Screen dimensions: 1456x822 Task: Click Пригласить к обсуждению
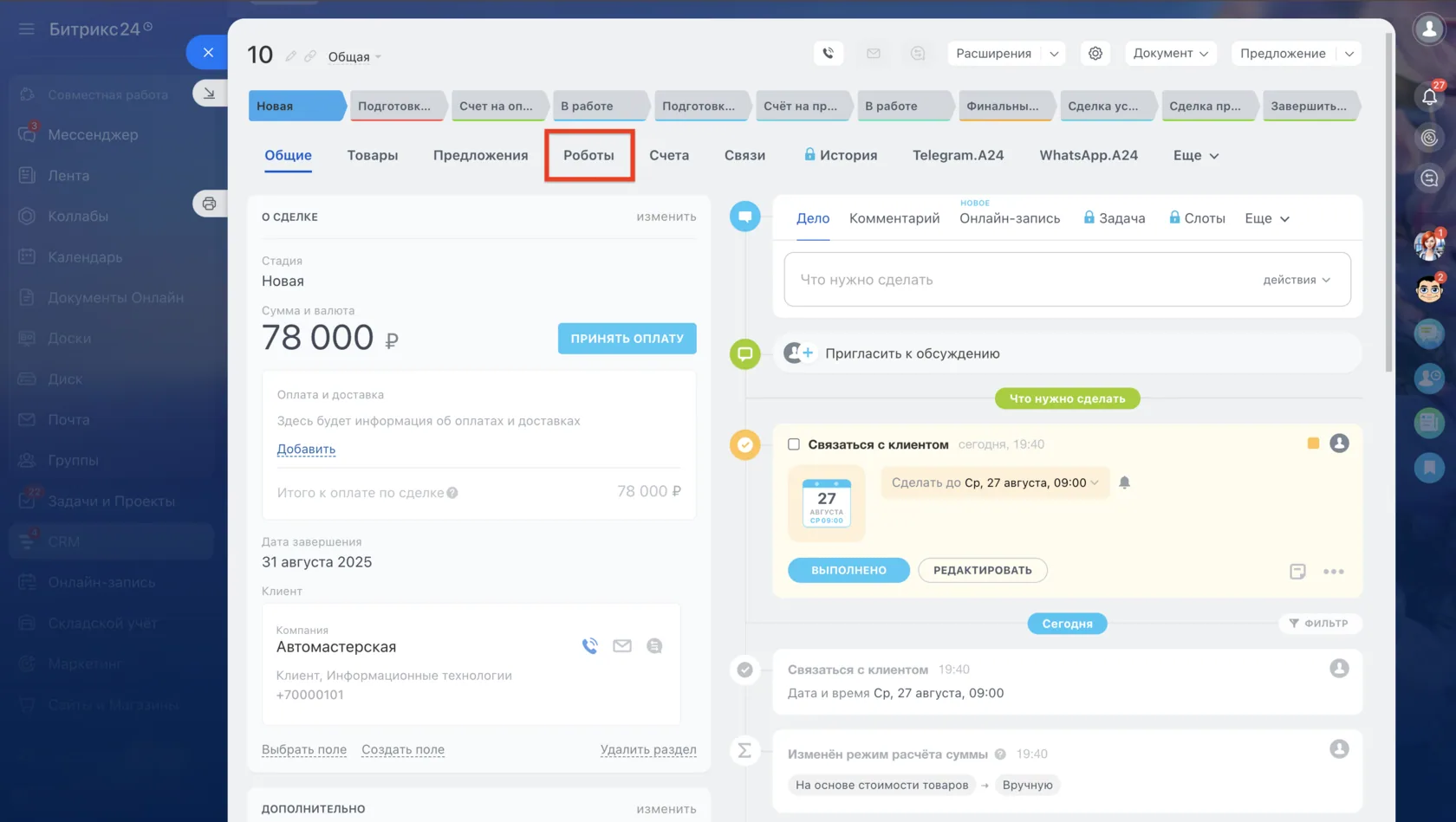913,353
